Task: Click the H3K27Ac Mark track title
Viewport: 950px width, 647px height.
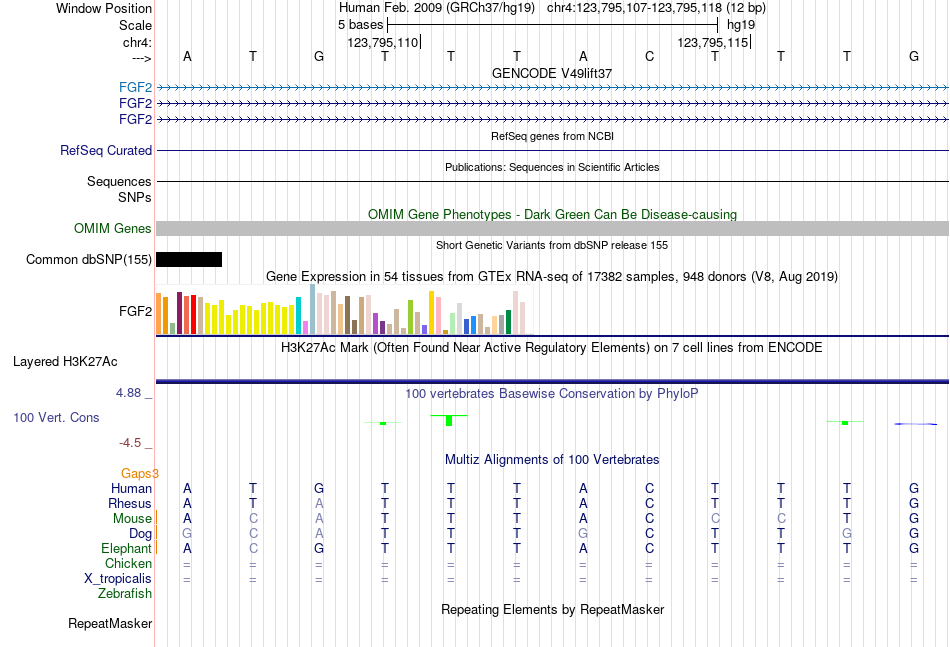Action: [552, 348]
